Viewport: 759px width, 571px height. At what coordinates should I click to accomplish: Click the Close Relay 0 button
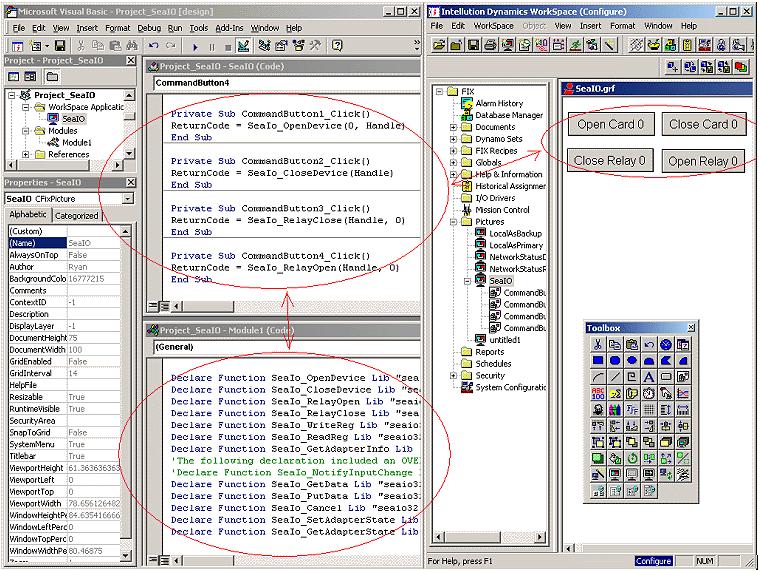610,161
